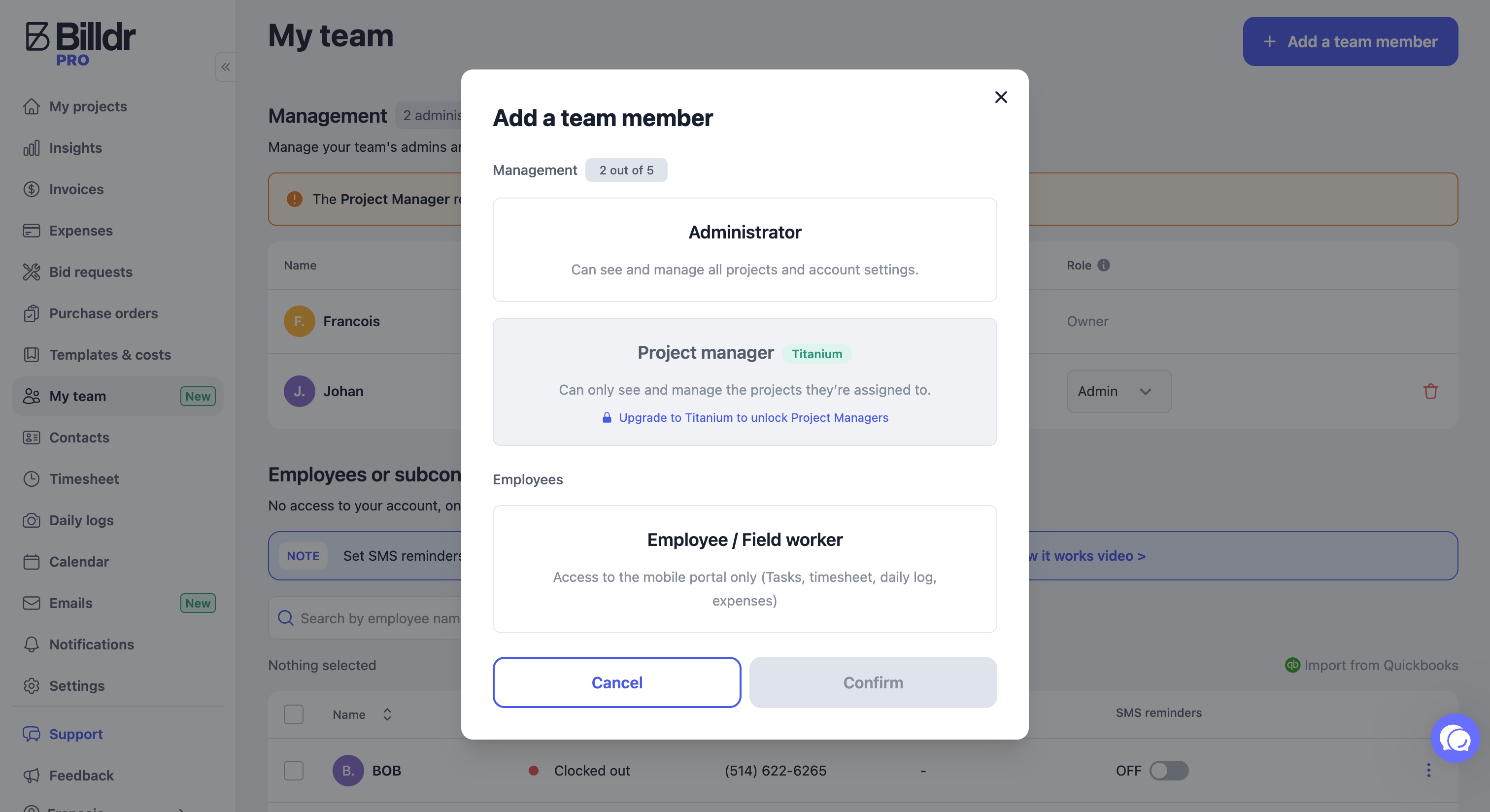The width and height of the screenshot is (1490, 812).
Task: Close the Add a team member dialog
Action: click(x=1001, y=97)
